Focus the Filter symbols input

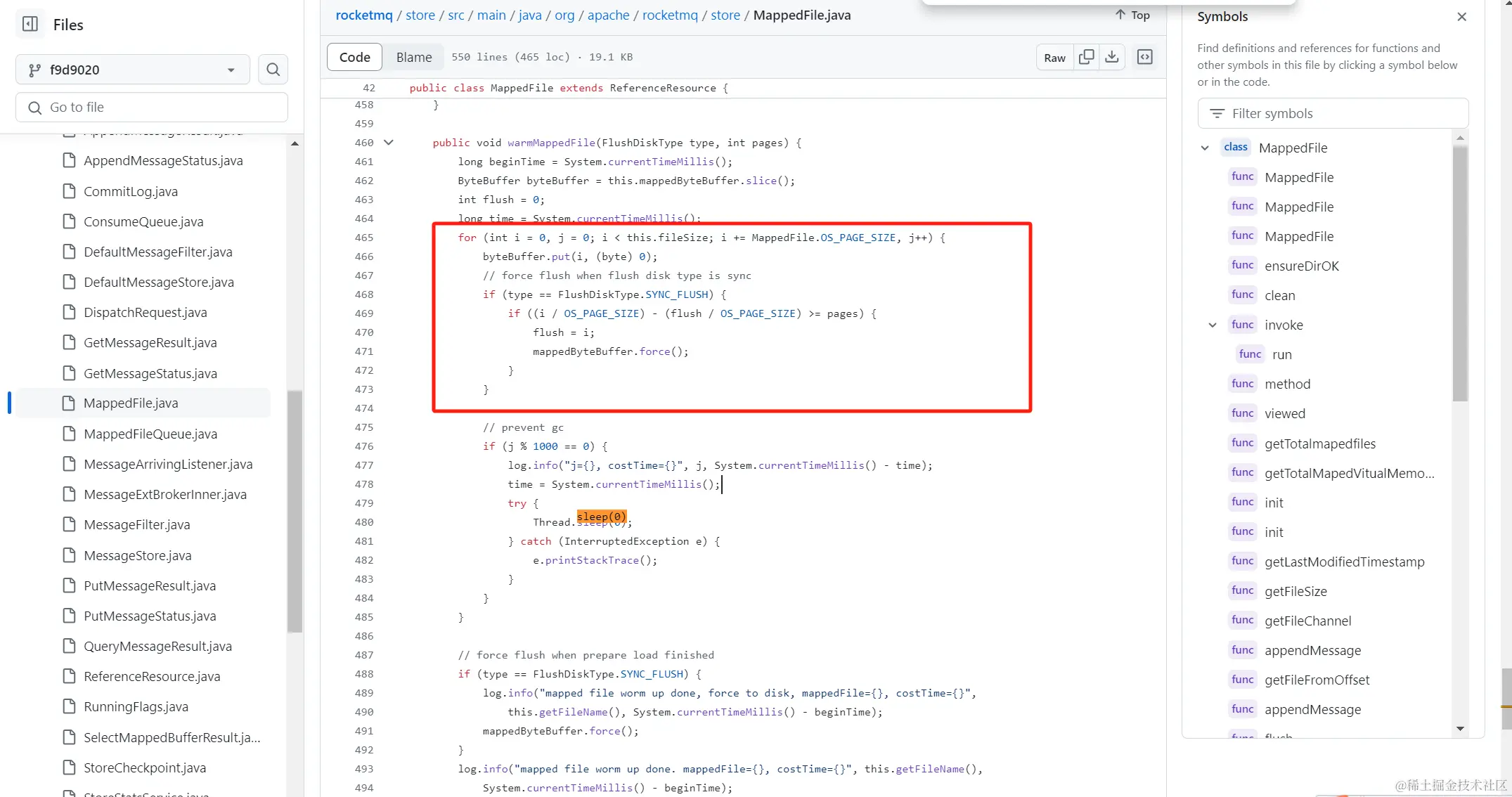click(1333, 113)
